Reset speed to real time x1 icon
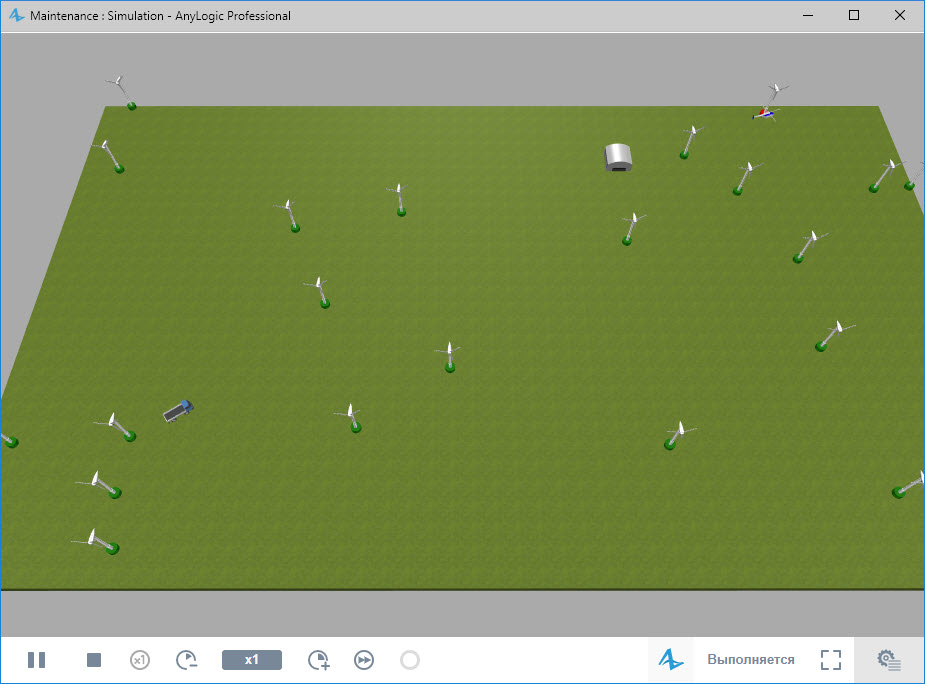Screen dimensions: 925x684 point(140,660)
